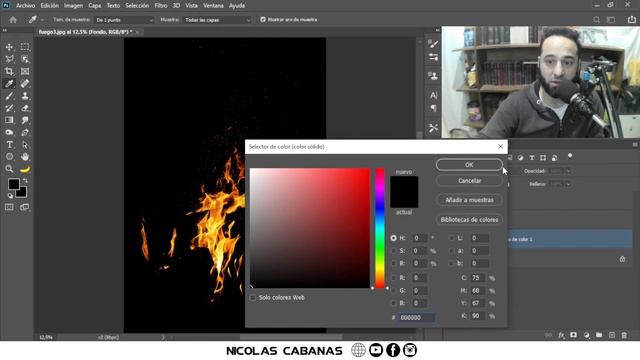
Task: Filter layers by type T icon
Action: [532, 158]
